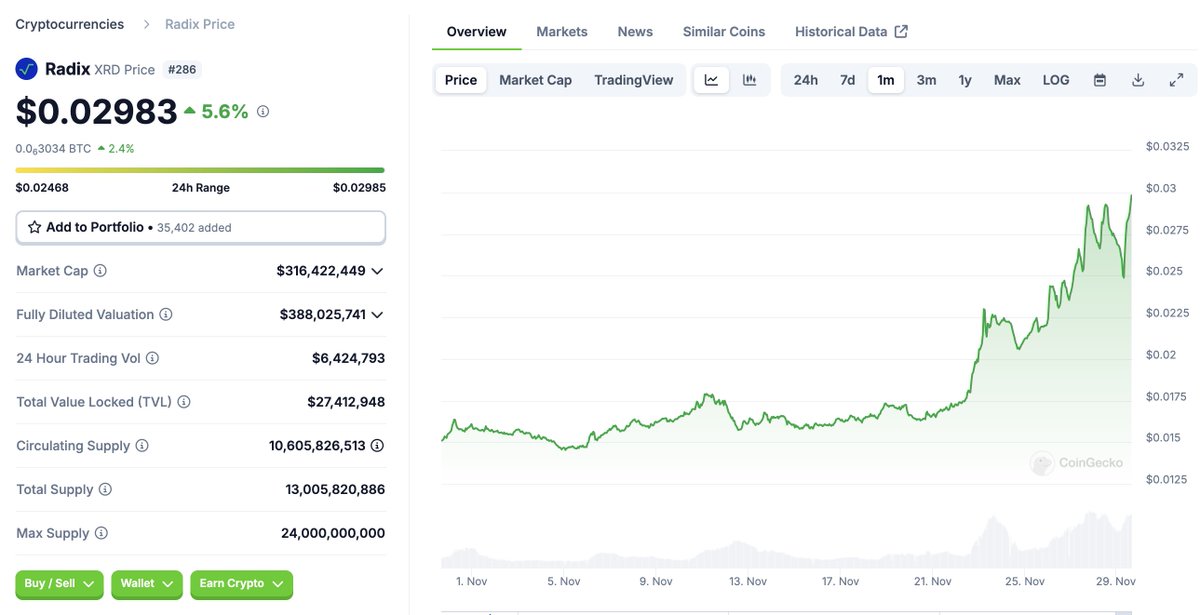Select the line chart icon

tap(711, 79)
